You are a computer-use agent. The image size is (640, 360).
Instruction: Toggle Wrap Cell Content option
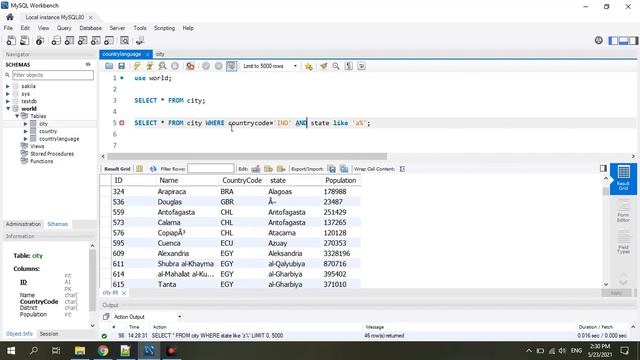pos(402,169)
